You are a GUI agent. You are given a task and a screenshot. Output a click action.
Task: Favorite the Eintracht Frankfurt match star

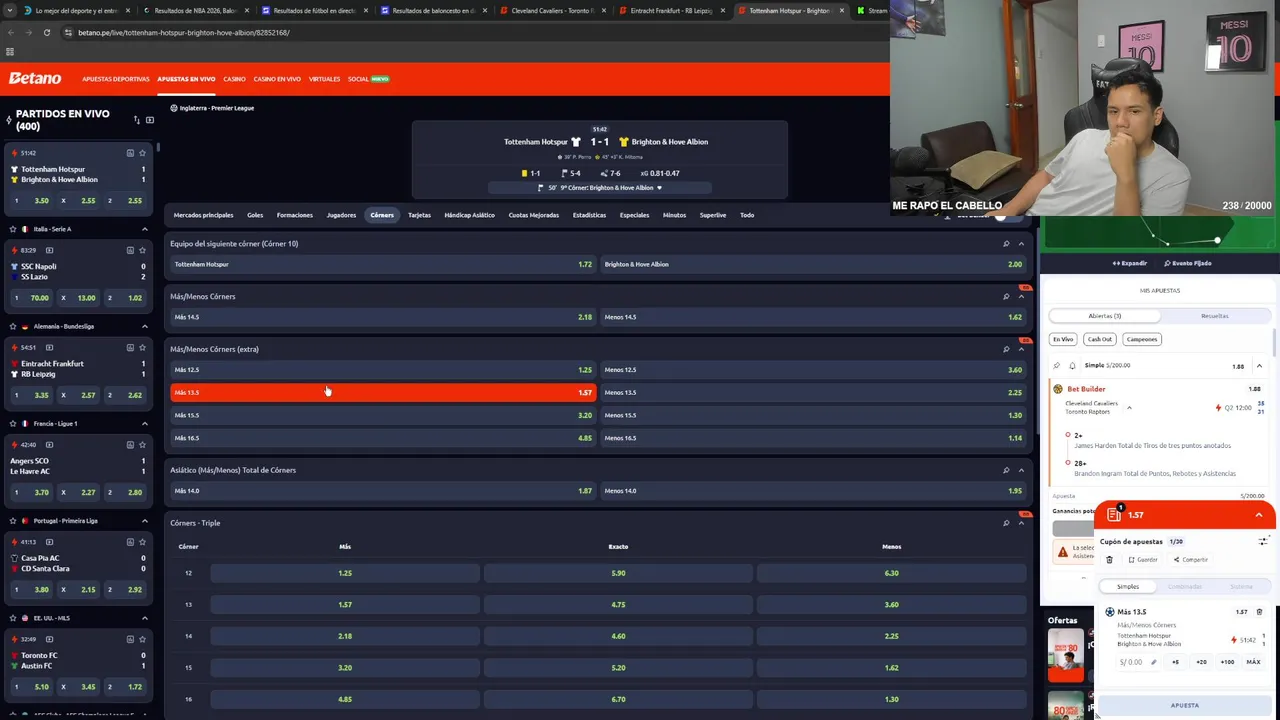coord(142,347)
